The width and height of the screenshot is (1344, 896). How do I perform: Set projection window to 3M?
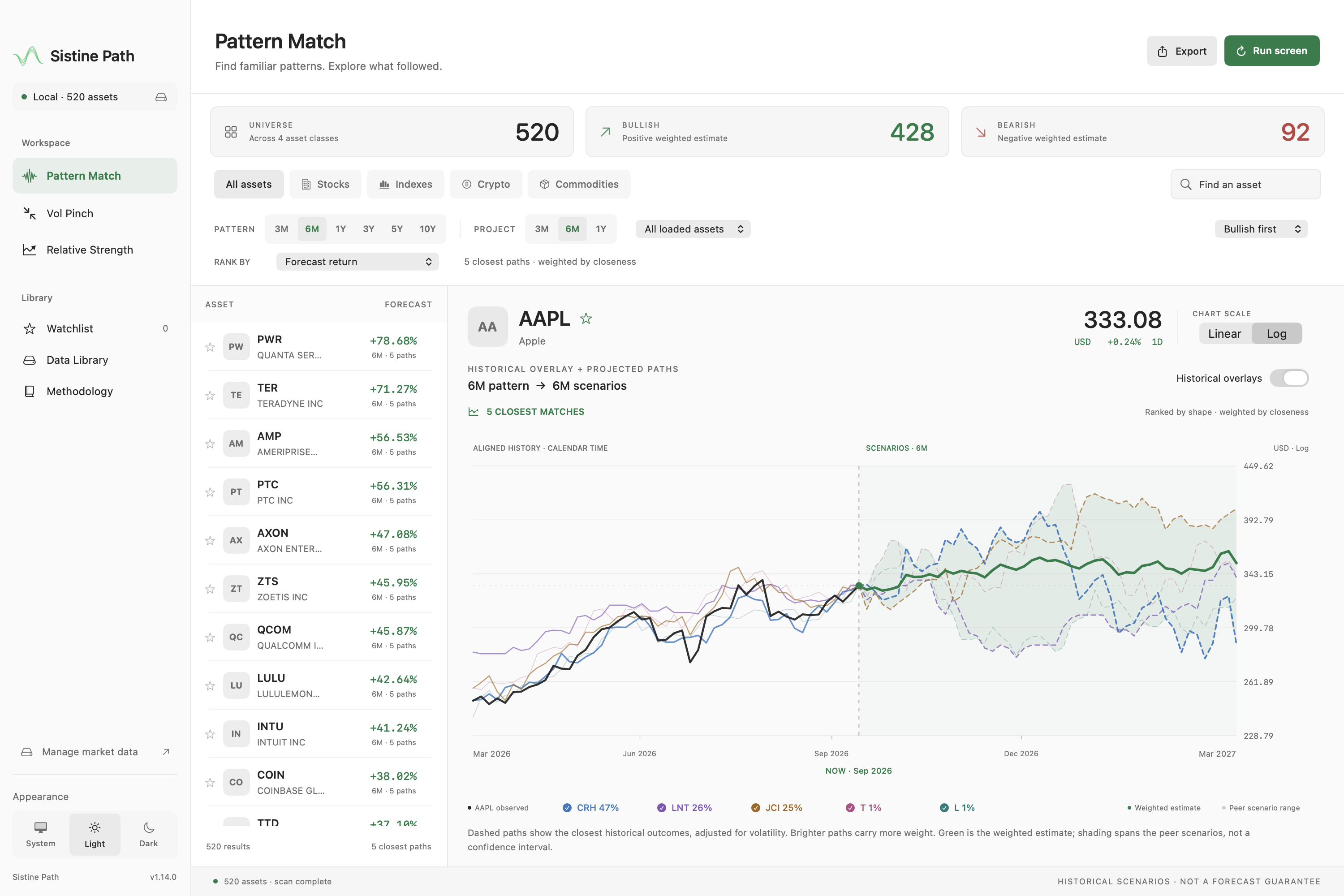[x=542, y=229]
